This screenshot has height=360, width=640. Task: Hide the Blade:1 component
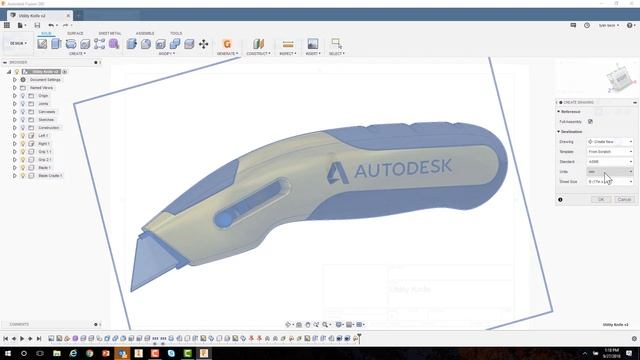[23, 168]
